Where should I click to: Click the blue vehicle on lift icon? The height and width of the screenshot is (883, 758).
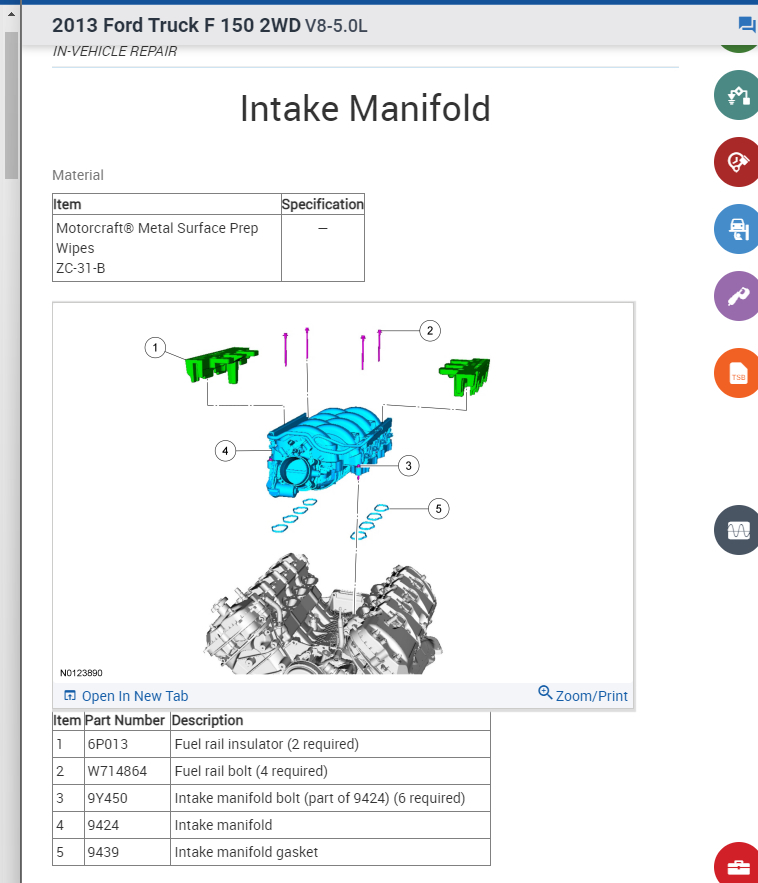click(x=737, y=229)
